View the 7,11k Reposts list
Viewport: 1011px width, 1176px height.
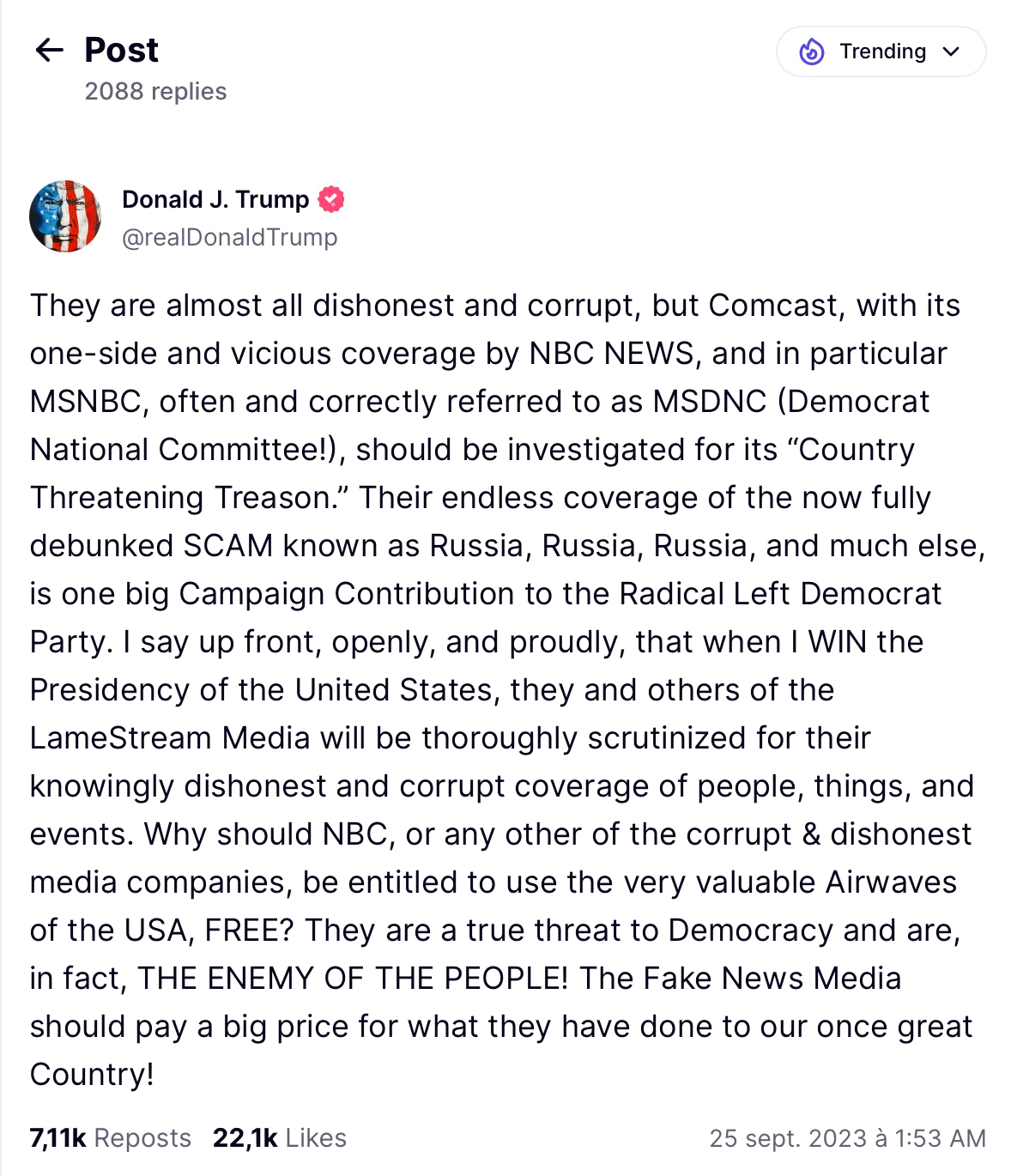110,1138
